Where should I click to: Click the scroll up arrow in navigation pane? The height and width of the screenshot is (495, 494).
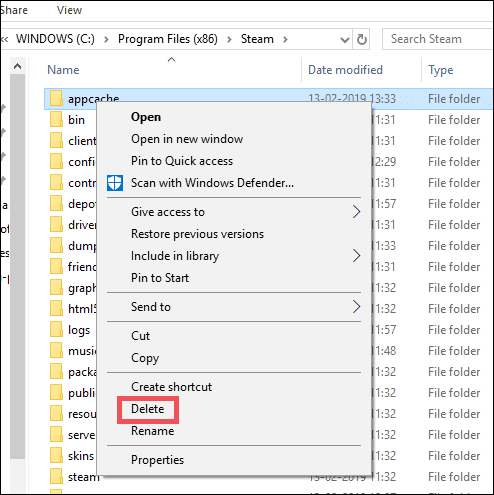coord(17,66)
